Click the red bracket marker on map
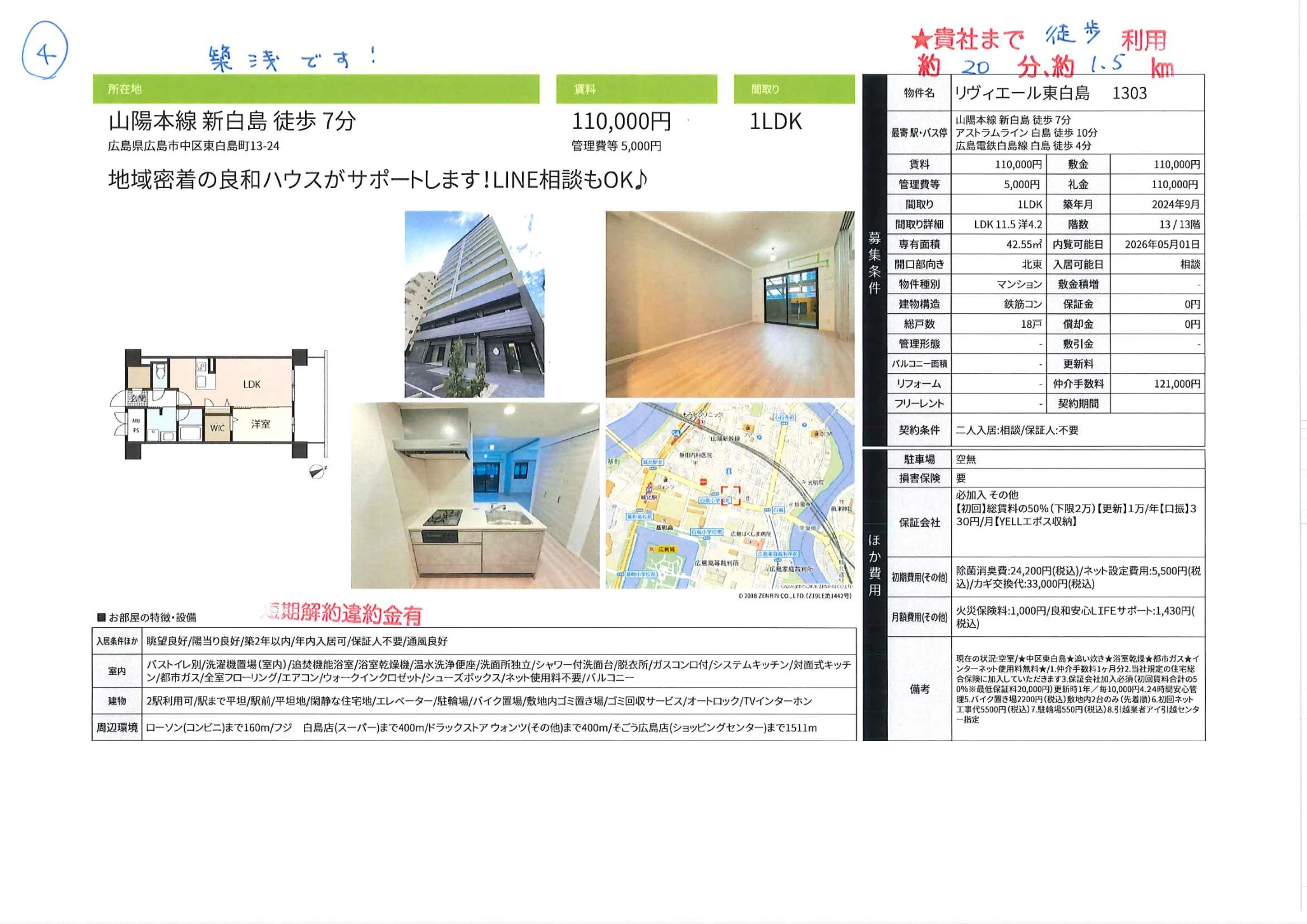This screenshot has width=1307, height=924. 730,495
